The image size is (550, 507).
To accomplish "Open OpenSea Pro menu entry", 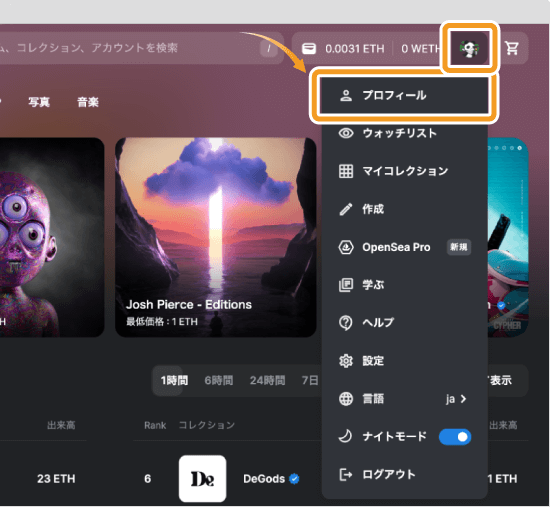I will pos(404,247).
